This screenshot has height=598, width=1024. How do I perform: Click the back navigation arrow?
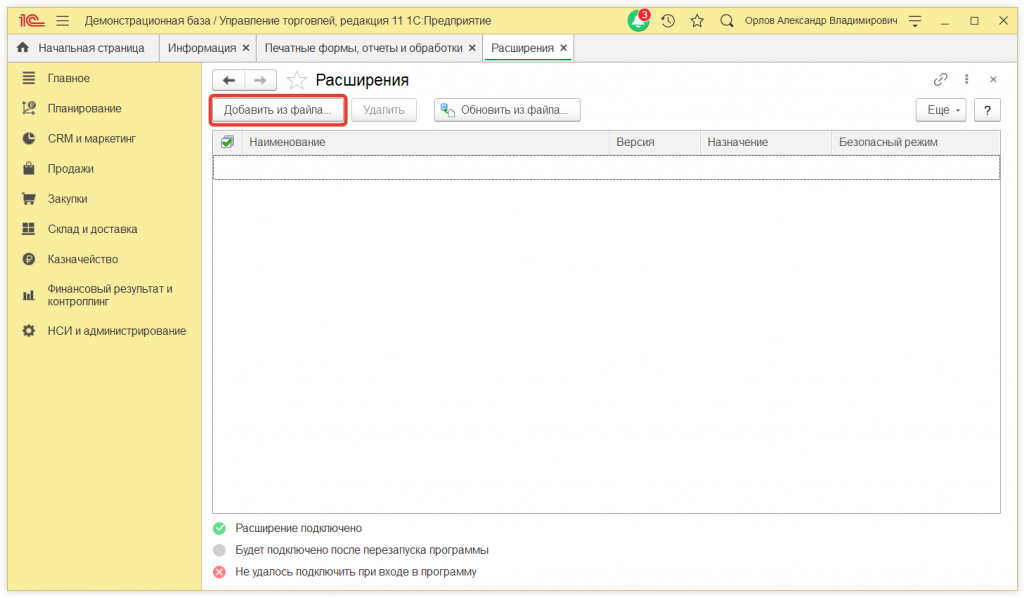[x=229, y=81]
